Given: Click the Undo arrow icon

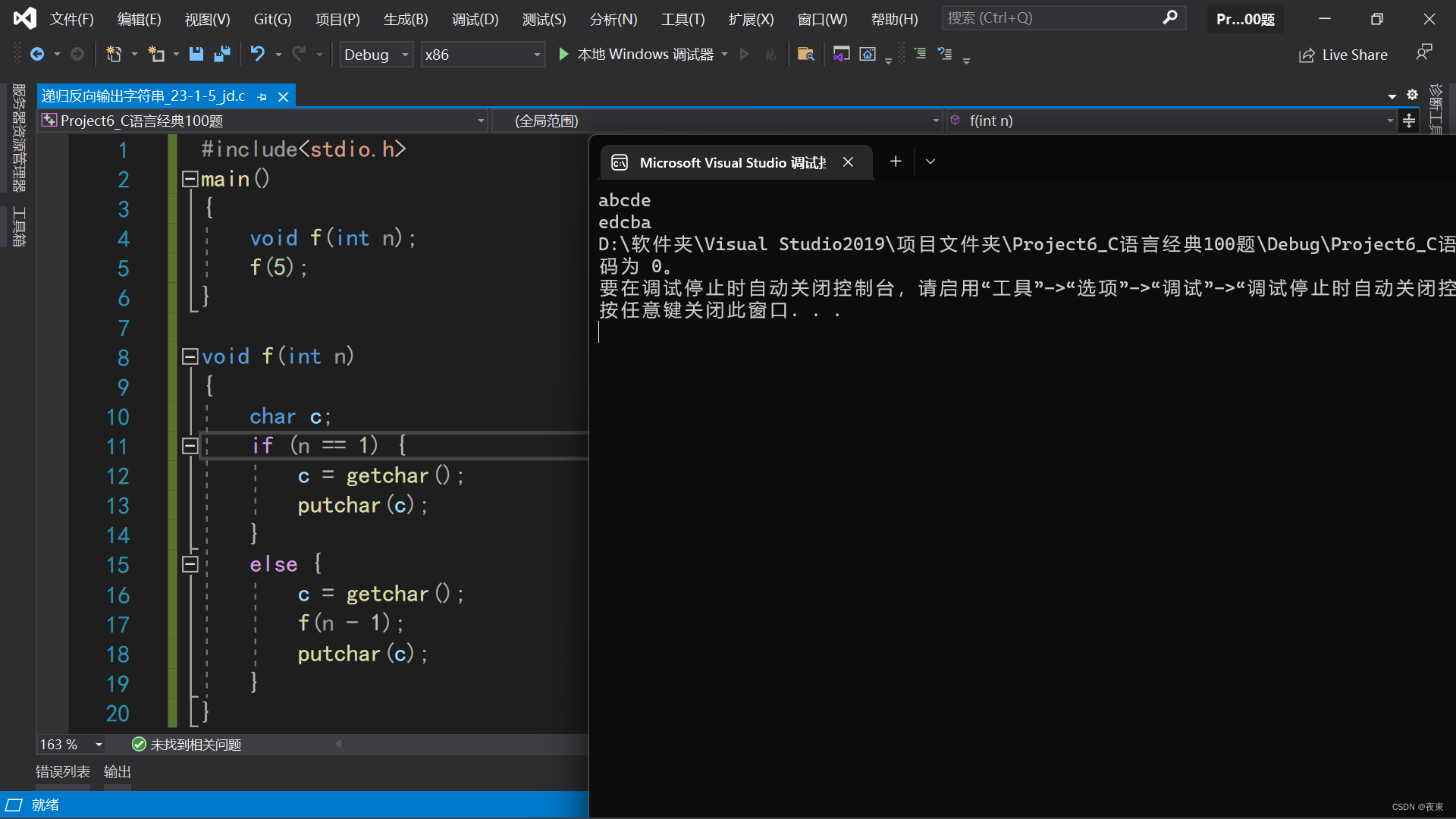Looking at the screenshot, I should click(258, 54).
